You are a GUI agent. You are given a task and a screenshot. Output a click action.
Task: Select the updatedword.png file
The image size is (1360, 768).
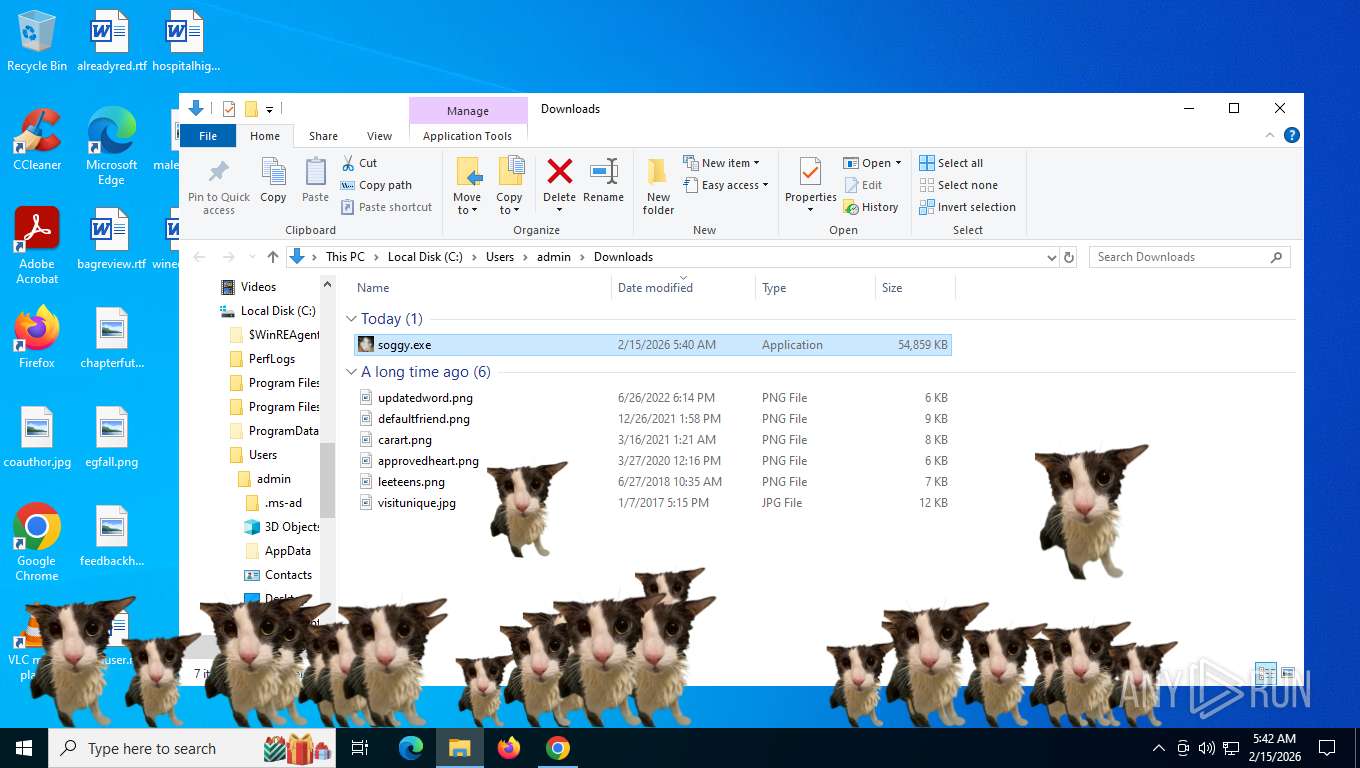pyautogui.click(x=653, y=398)
